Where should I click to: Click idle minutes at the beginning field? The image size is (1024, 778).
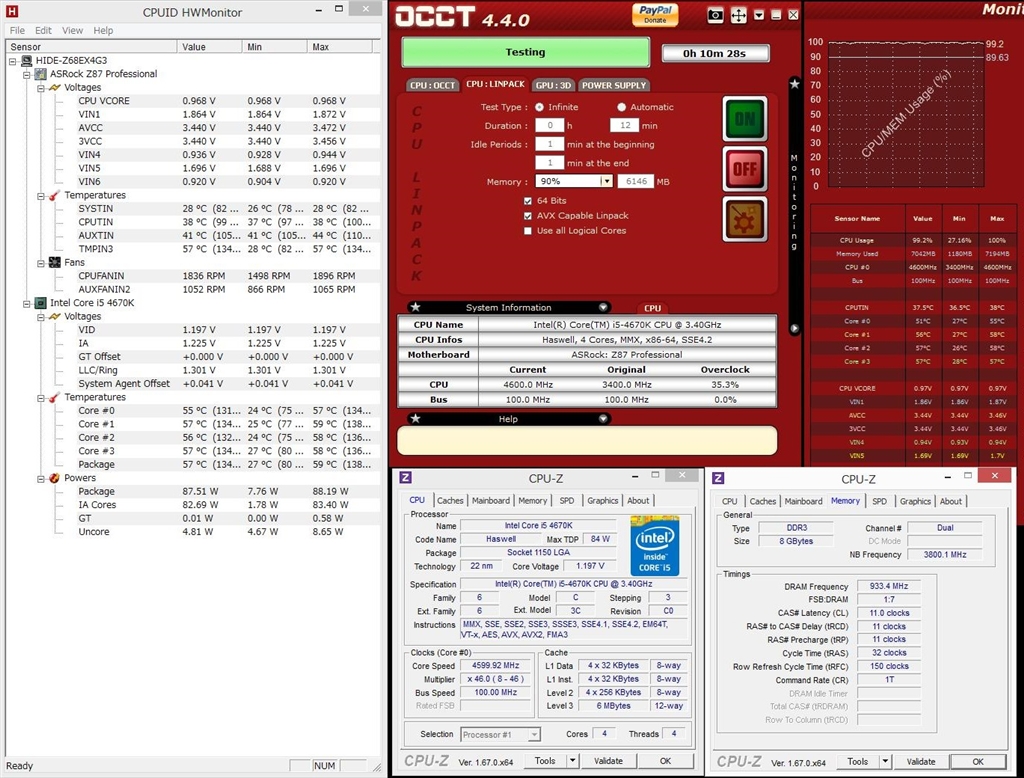click(549, 144)
